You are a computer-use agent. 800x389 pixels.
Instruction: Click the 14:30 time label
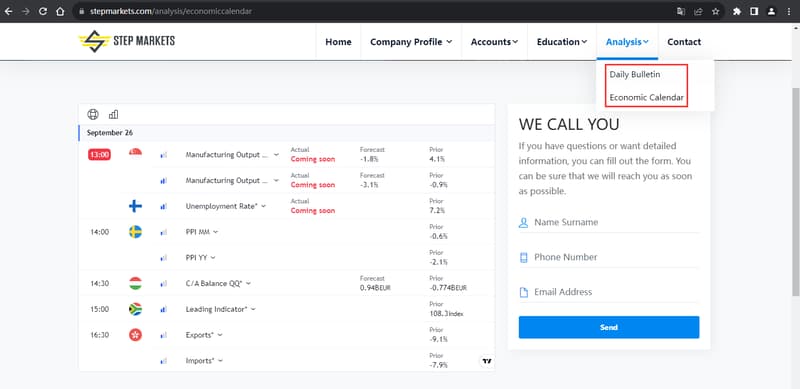click(99, 283)
